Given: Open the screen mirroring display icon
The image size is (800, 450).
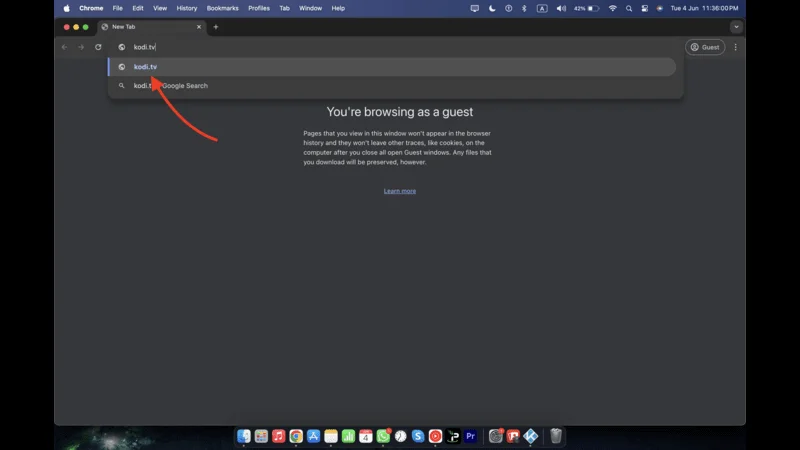Looking at the screenshot, I should pos(474,8).
